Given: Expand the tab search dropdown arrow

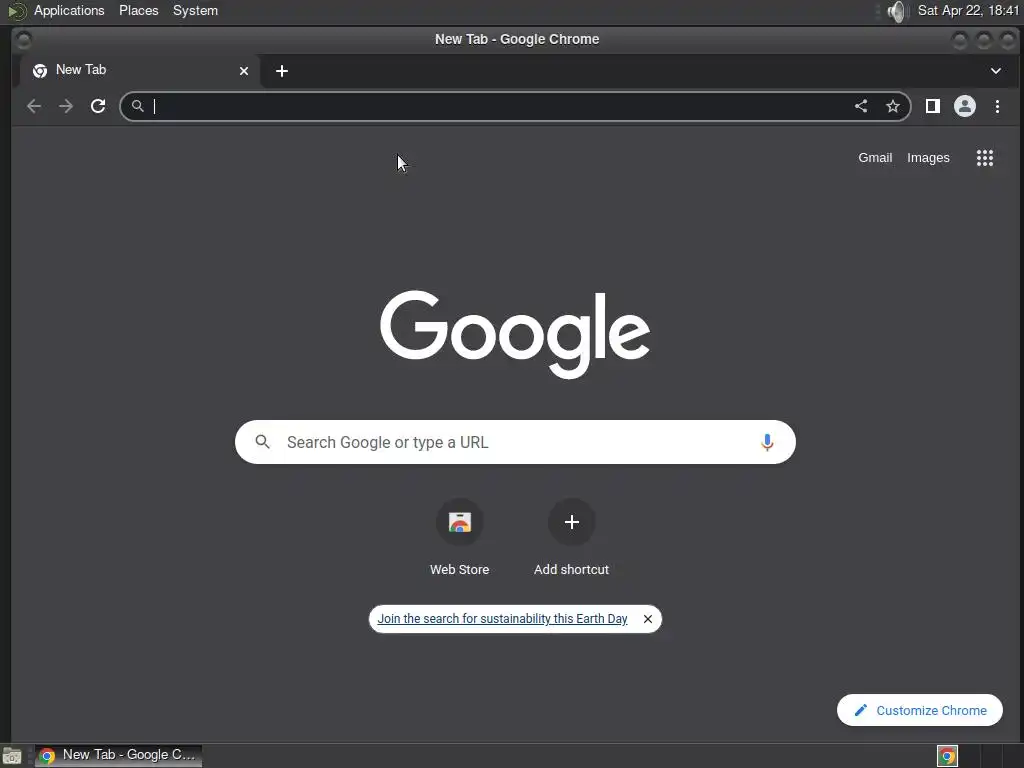Looking at the screenshot, I should click(996, 71).
